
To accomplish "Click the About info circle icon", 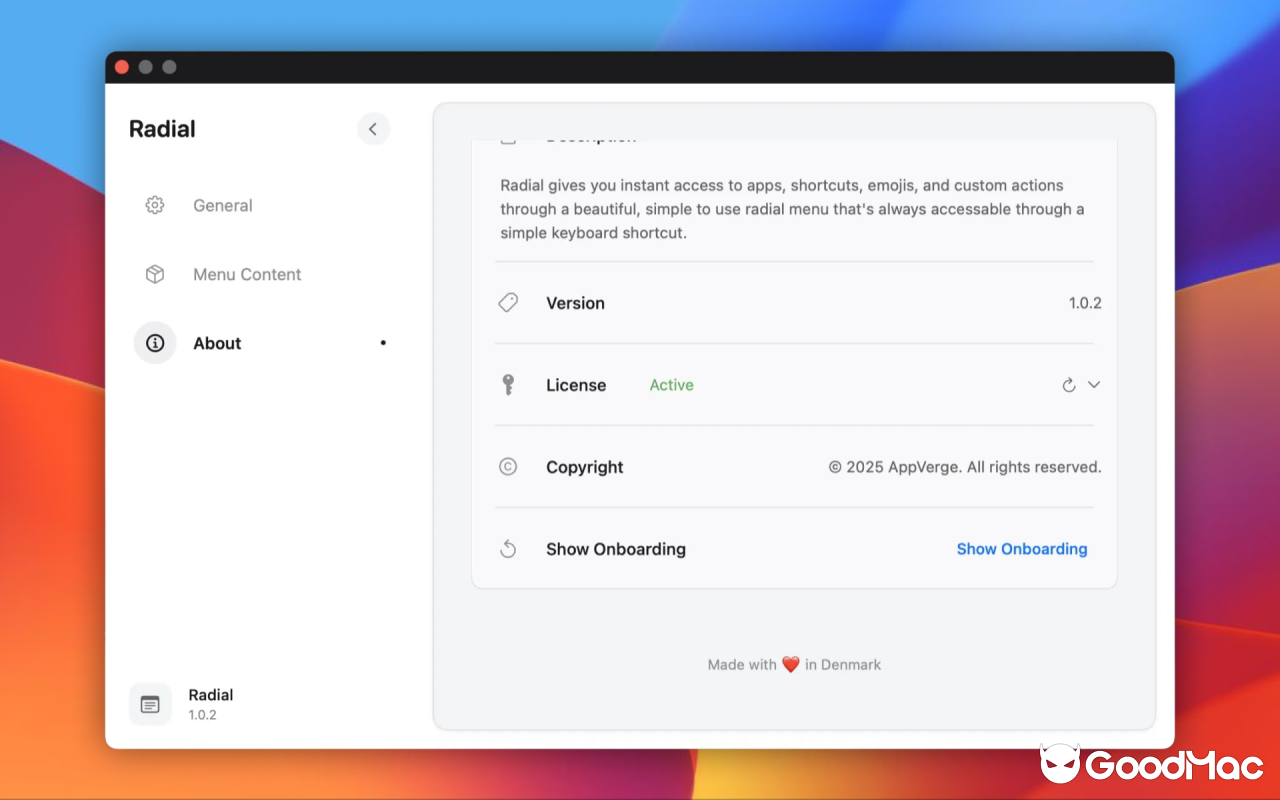I will click(x=155, y=342).
